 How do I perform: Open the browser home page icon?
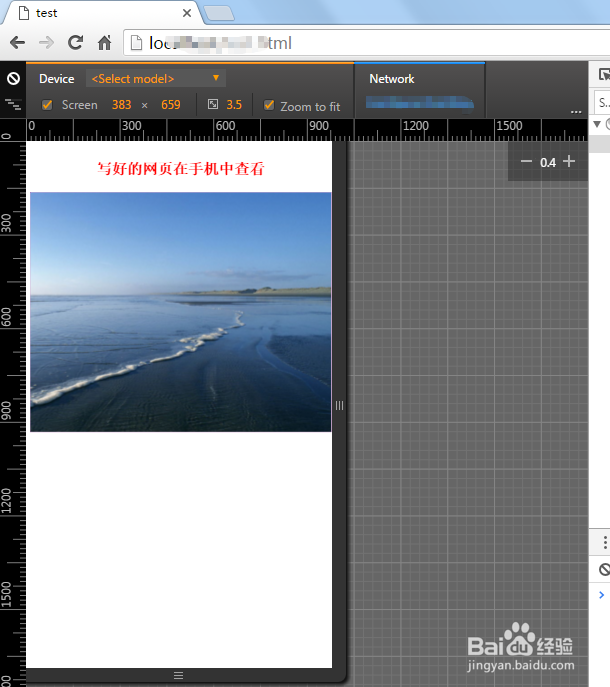[x=104, y=42]
